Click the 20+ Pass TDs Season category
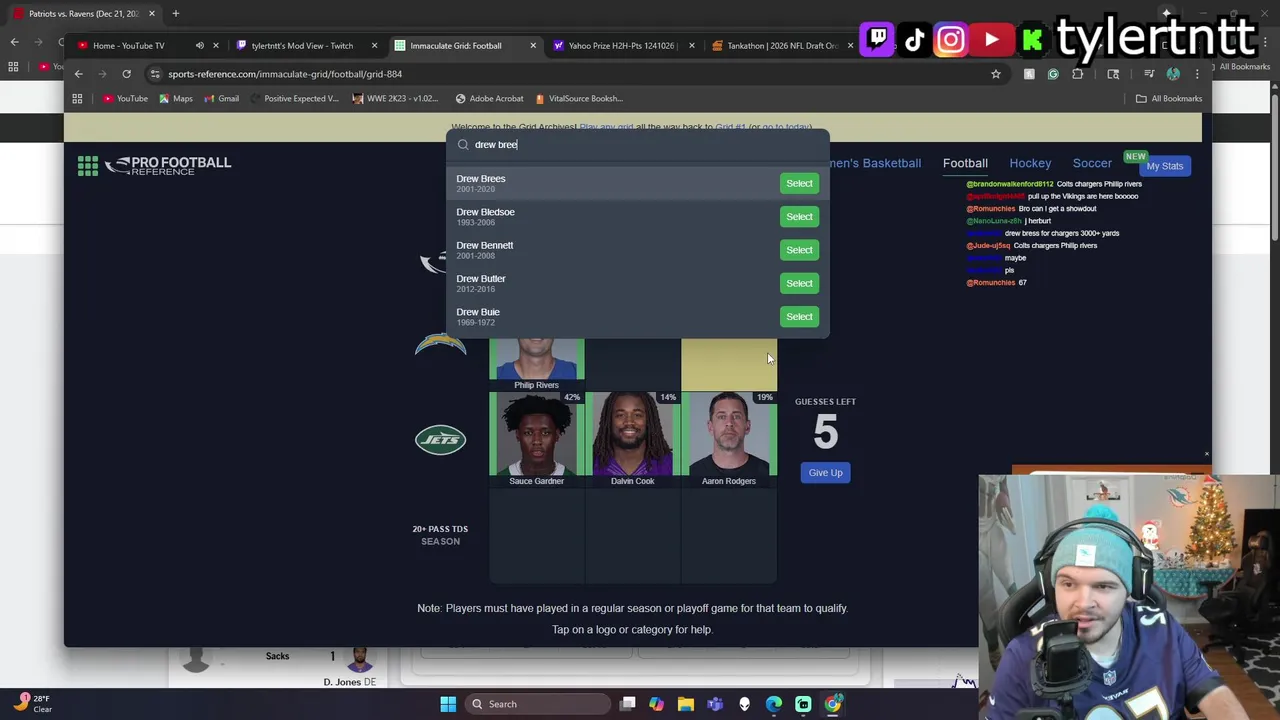Screen dimensions: 1280x720 (x=440, y=535)
